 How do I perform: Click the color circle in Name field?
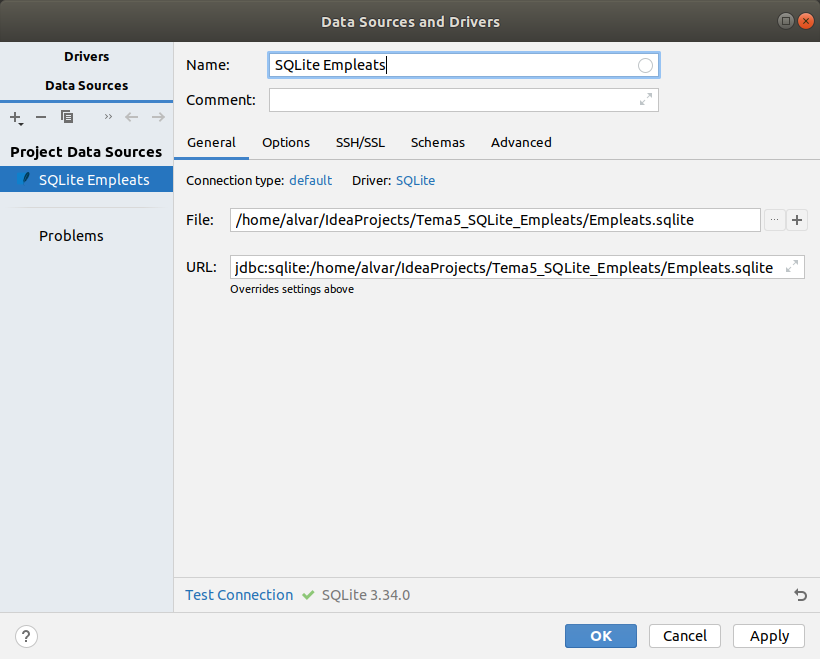pyautogui.click(x=645, y=65)
